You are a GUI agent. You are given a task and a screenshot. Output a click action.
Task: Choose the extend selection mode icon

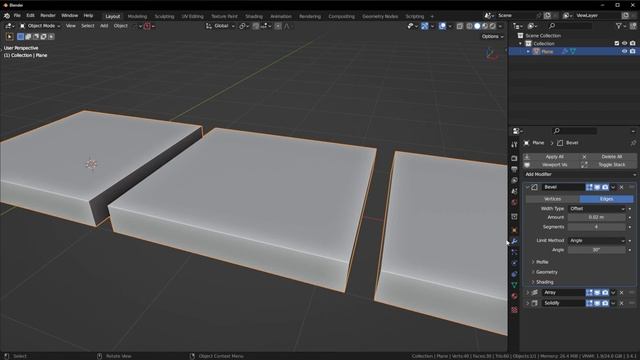click(x=28, y=37)
